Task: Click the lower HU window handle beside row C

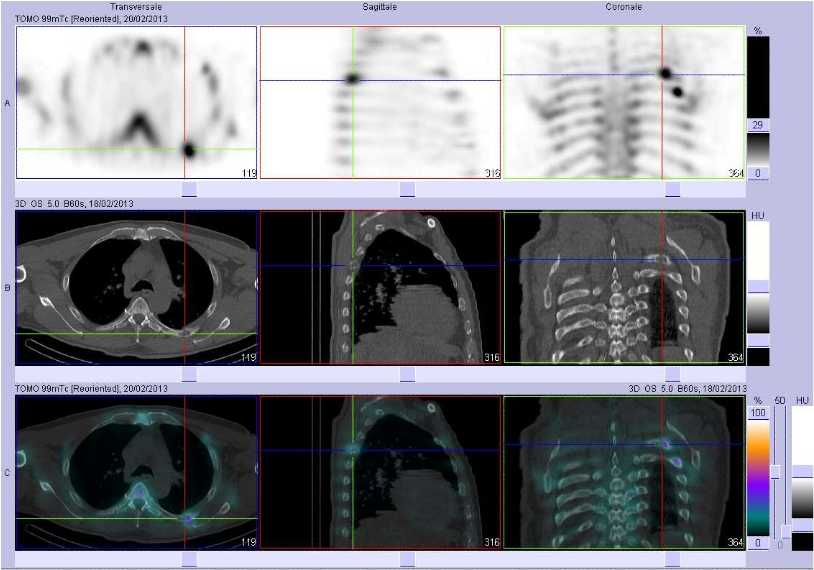Action: click(x=803, y=525)
